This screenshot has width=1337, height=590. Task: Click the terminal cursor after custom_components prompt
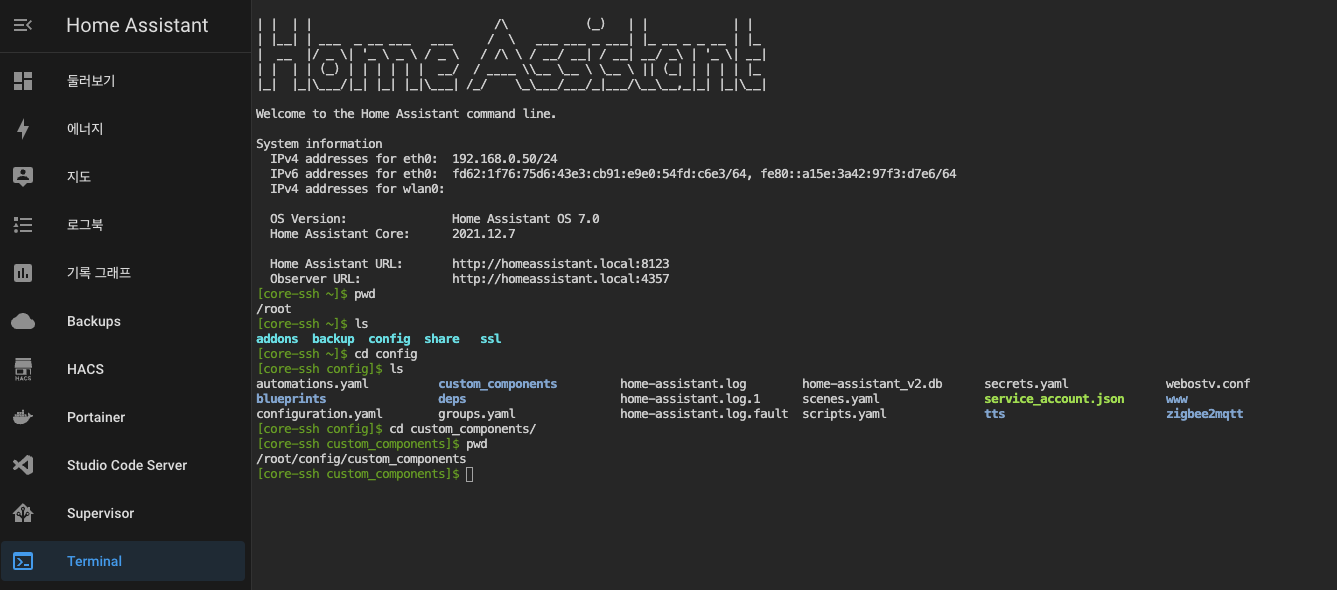click(470, 474)
